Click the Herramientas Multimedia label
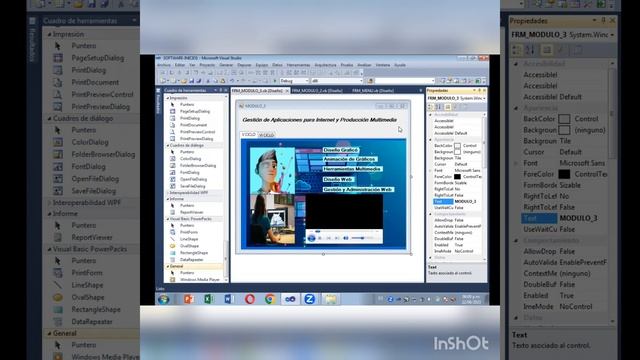 [x=352, y=169]
